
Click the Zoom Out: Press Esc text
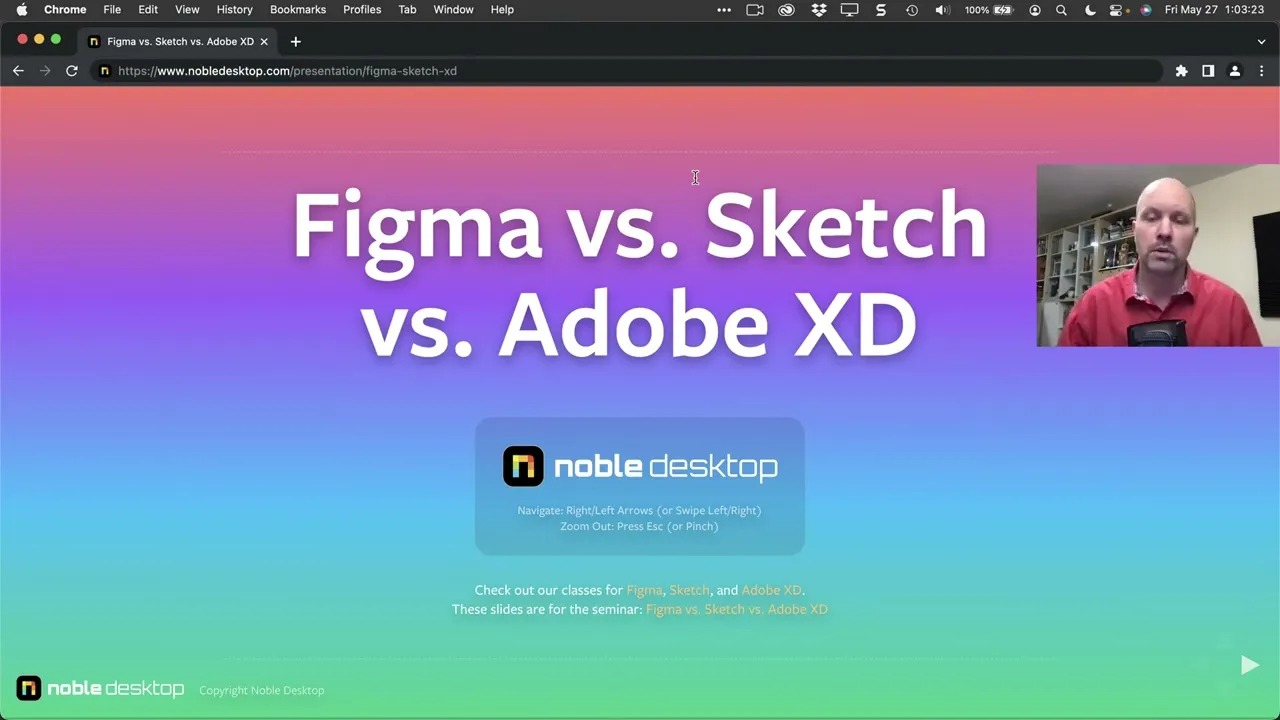pos(639,526)
